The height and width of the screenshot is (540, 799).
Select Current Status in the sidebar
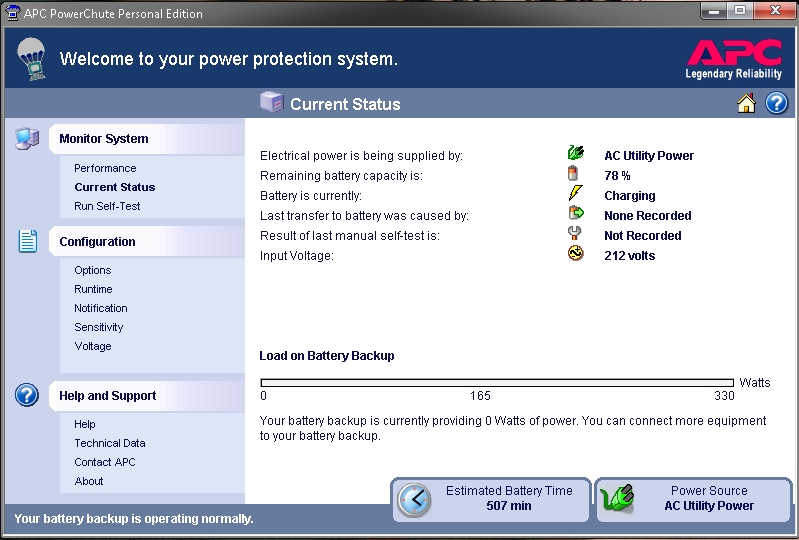(115, 187)
